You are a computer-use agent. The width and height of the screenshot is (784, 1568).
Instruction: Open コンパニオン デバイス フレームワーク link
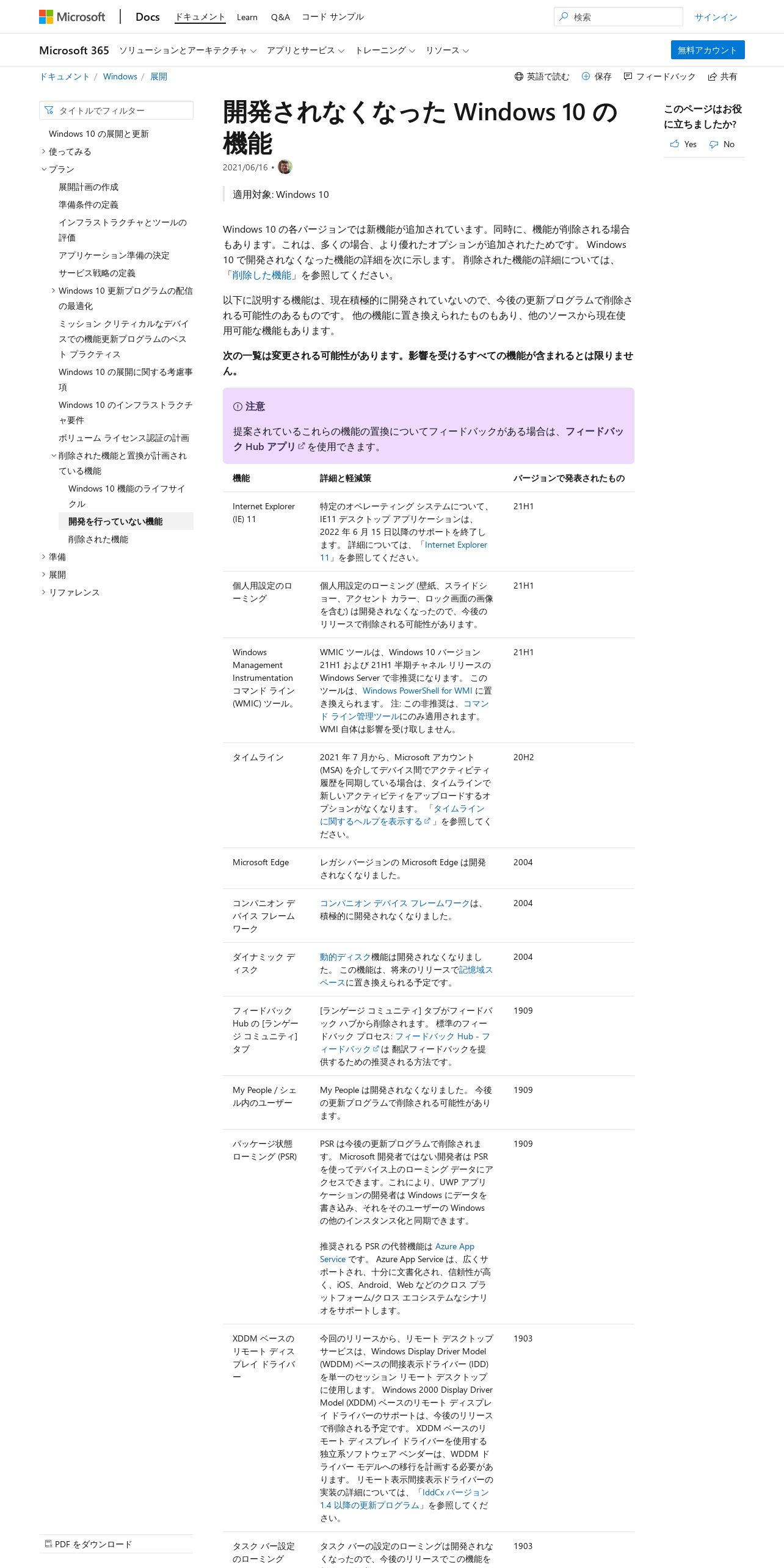[x=395, y=903]
